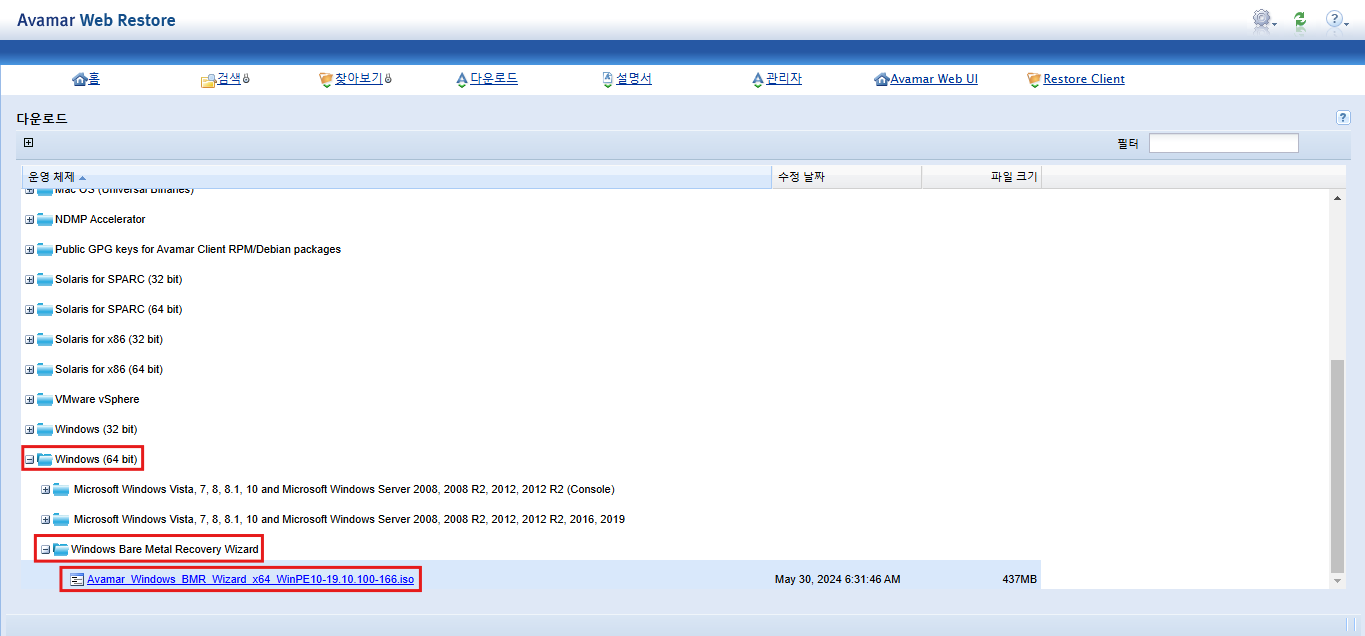Collapse the Windows (64 bit) node
Image resolution: width=1365 pixels, height=636 pixels.
tap(30, 460)
